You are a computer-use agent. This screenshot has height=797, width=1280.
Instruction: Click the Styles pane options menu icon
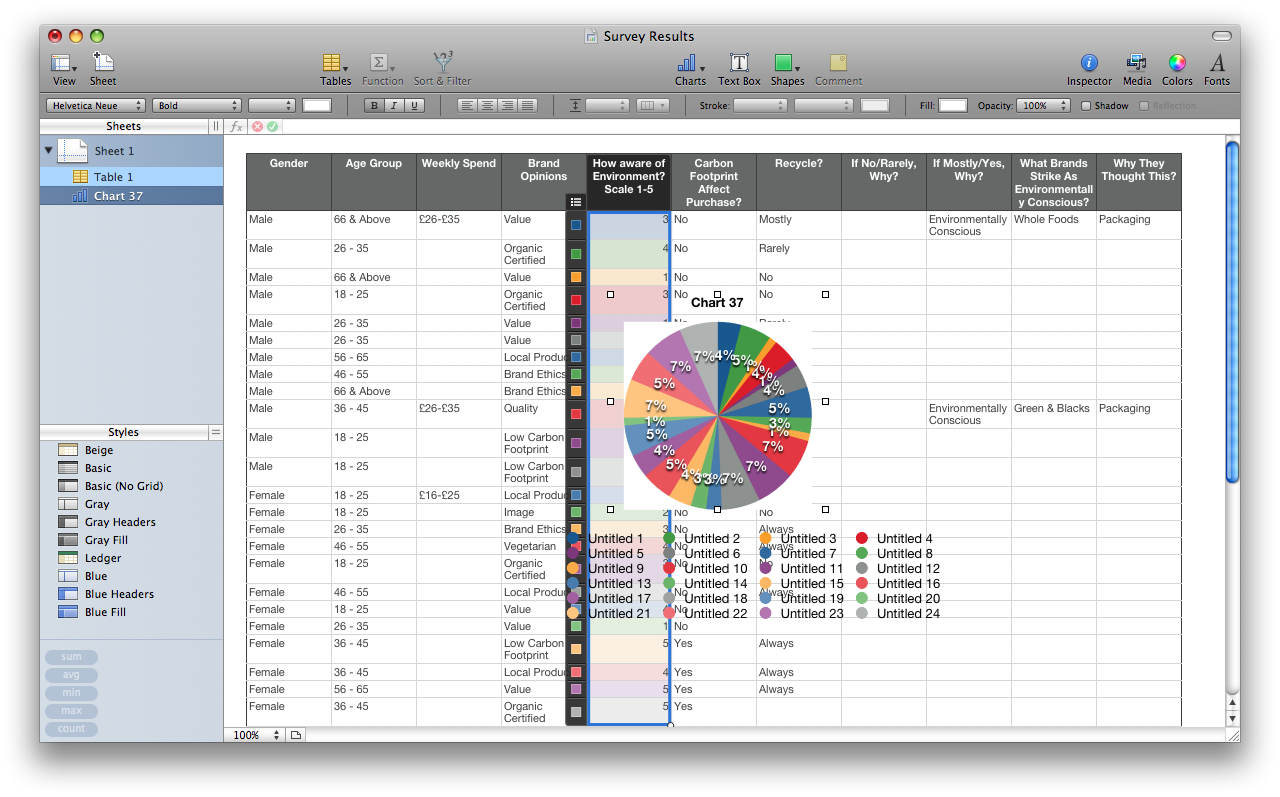point(215,432)
